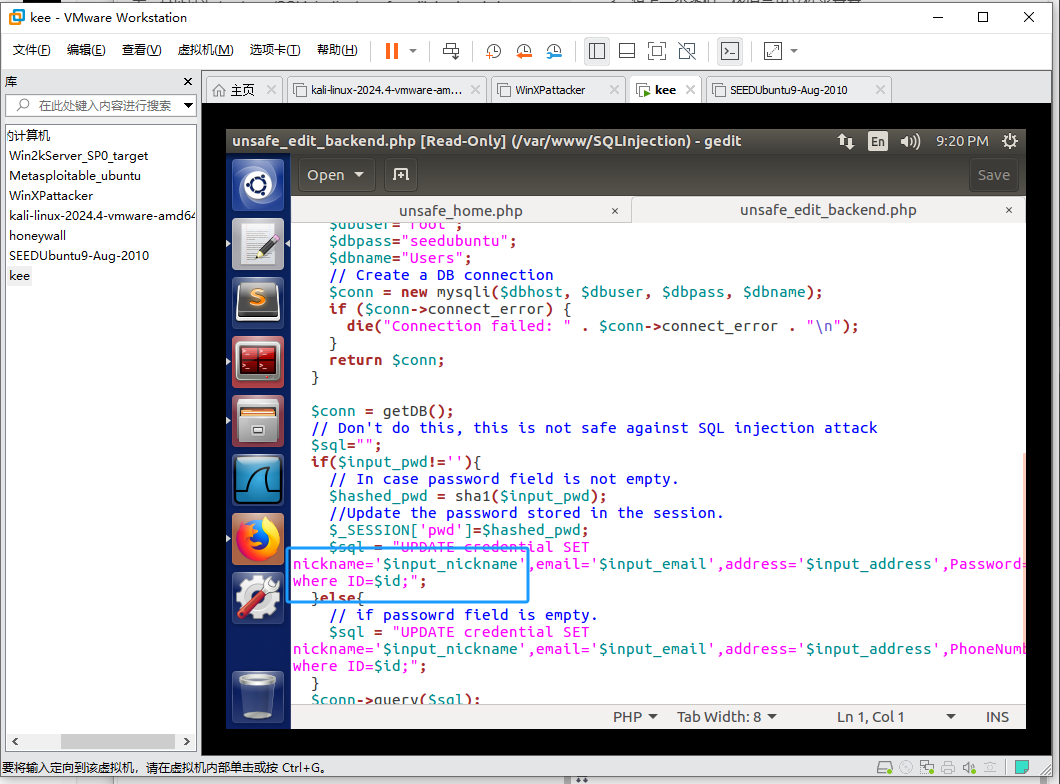Click the library horizontal scrollbar left arrow
1060x784 pixels.
point(15,741)
